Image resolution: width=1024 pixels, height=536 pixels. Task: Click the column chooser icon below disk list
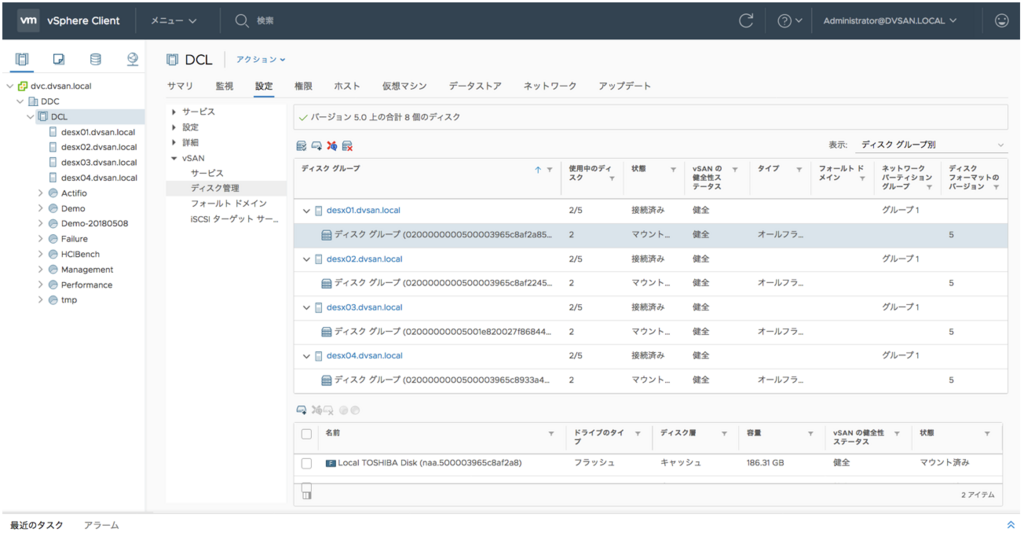click(306, 494)
